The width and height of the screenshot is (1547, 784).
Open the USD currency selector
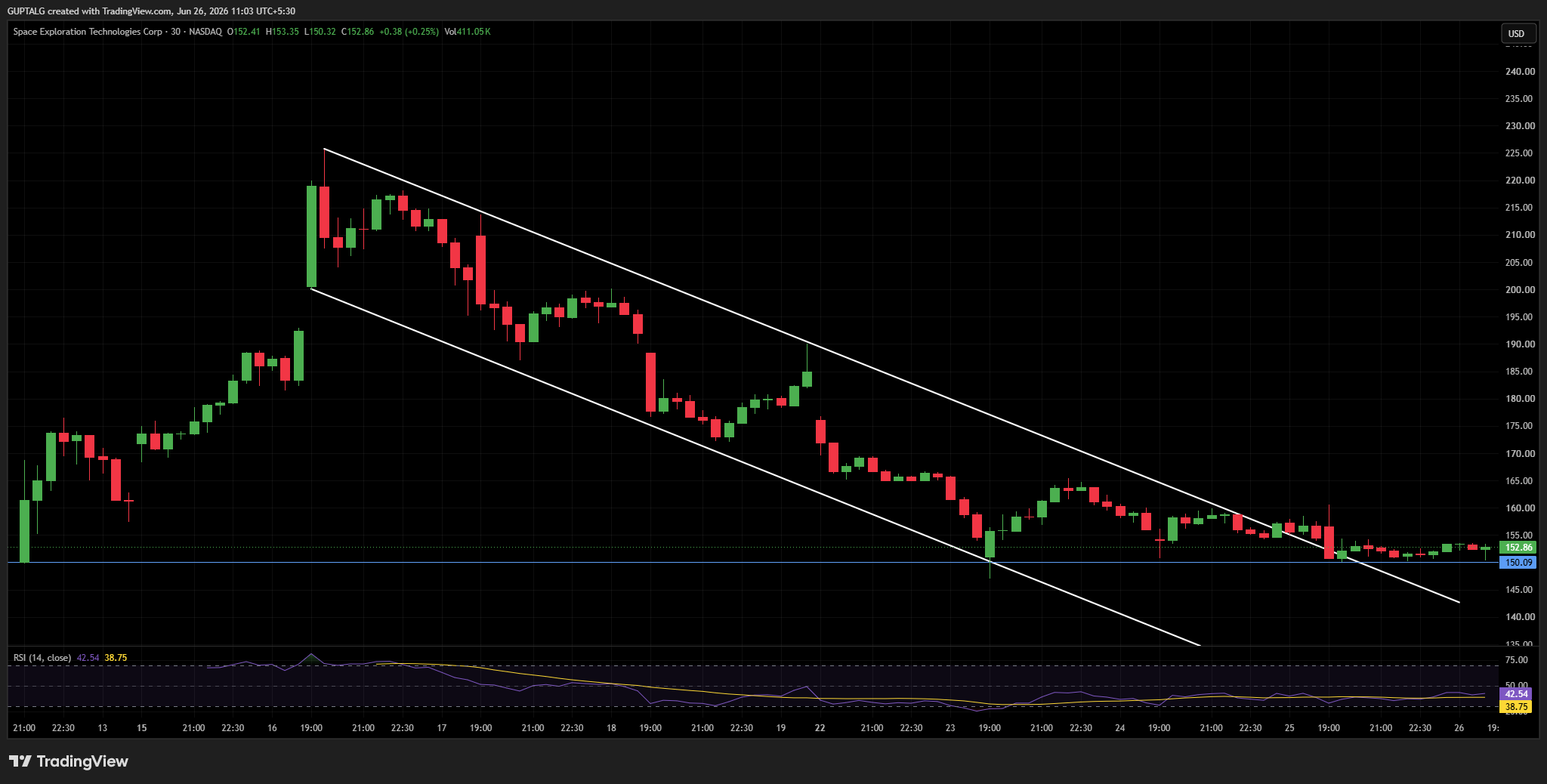[1517, 33]
